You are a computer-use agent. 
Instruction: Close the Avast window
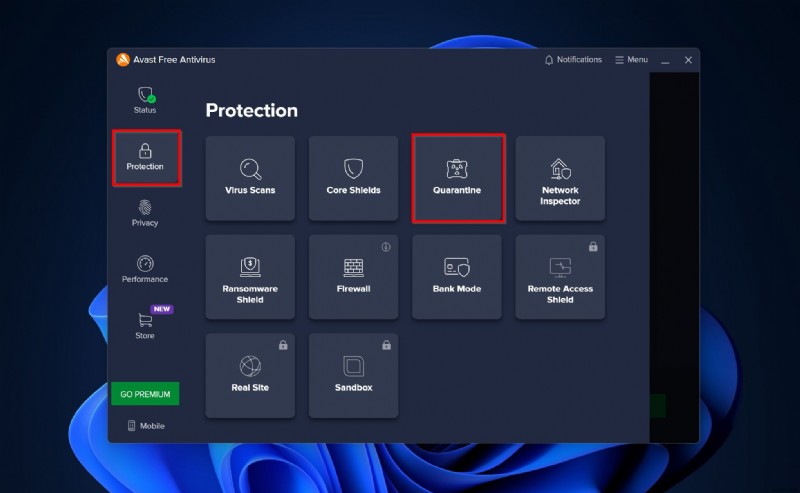click(688, 60)
